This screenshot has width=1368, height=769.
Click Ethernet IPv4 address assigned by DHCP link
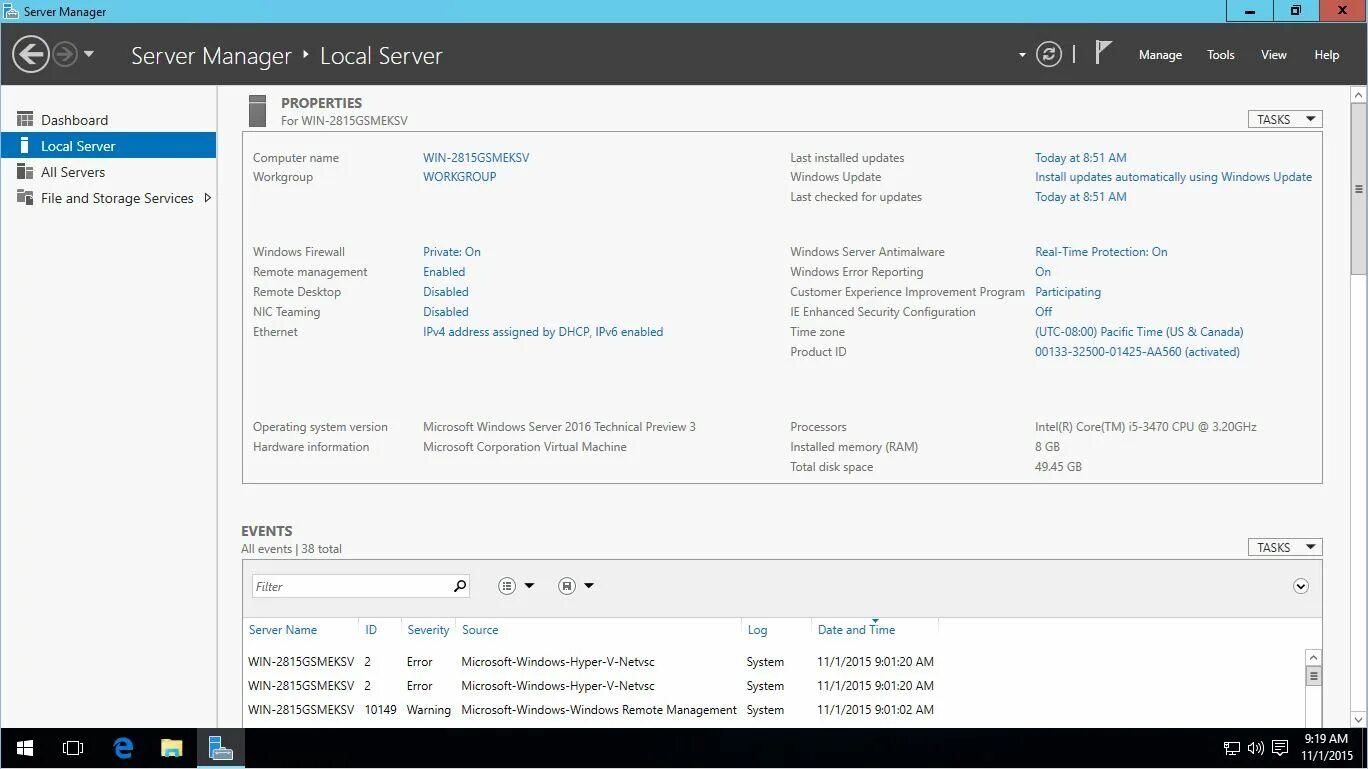543,331
